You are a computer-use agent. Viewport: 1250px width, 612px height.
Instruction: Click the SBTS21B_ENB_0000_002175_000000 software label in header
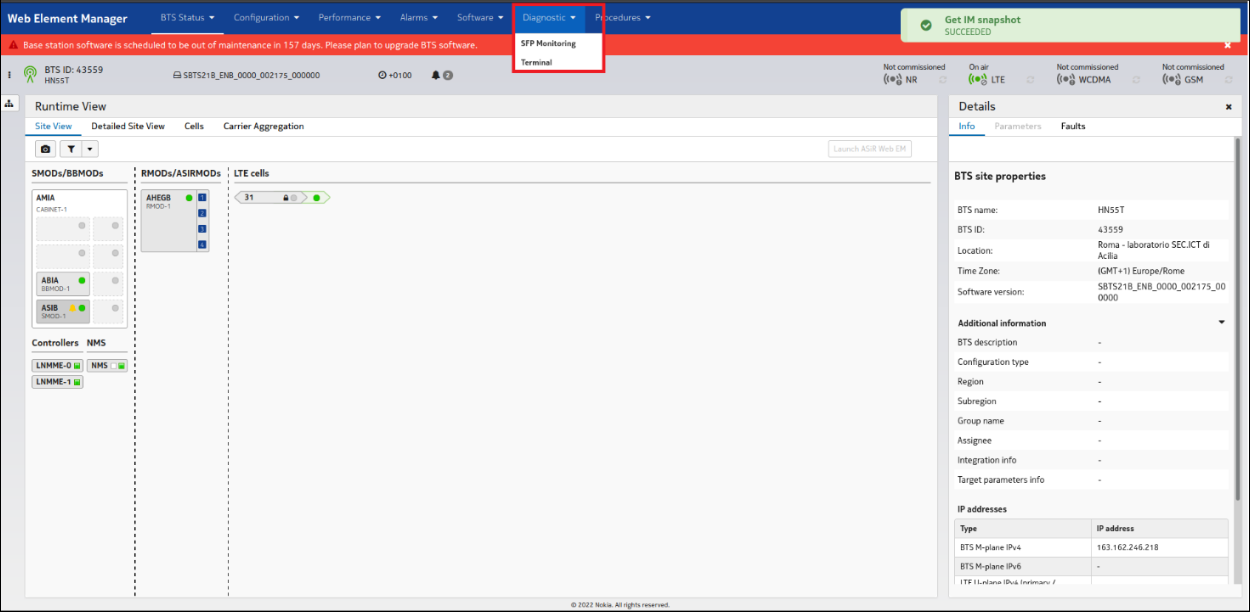[247, 75]
